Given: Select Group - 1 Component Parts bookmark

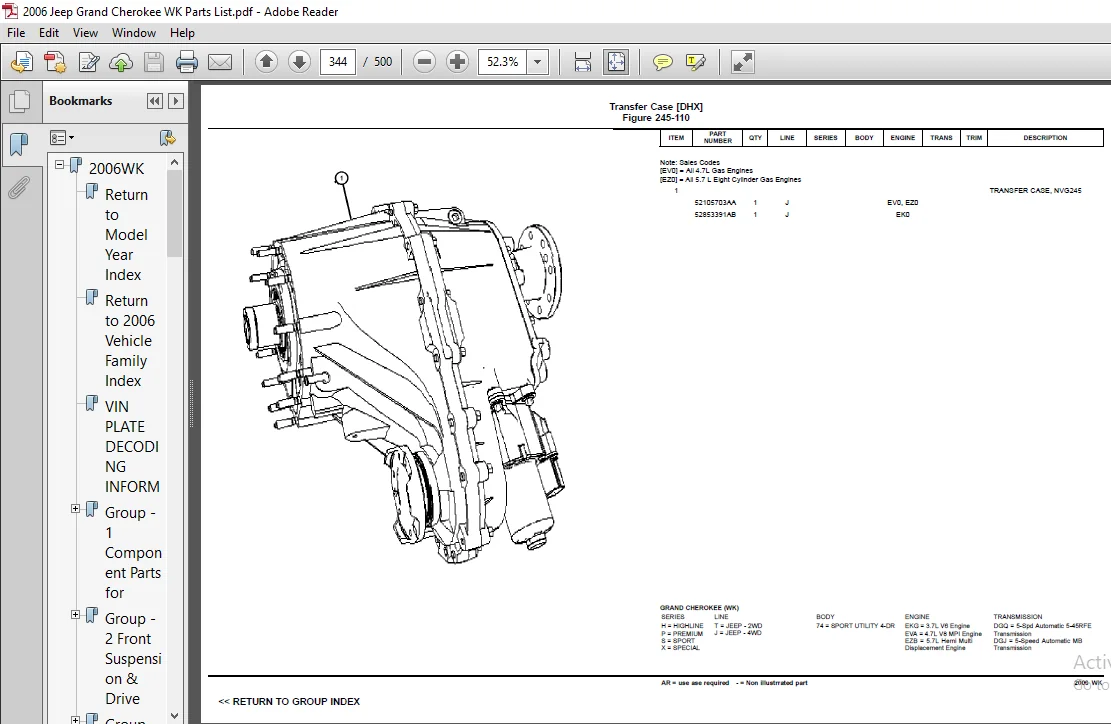Looking at the screenshot, I should click(133, 553).
